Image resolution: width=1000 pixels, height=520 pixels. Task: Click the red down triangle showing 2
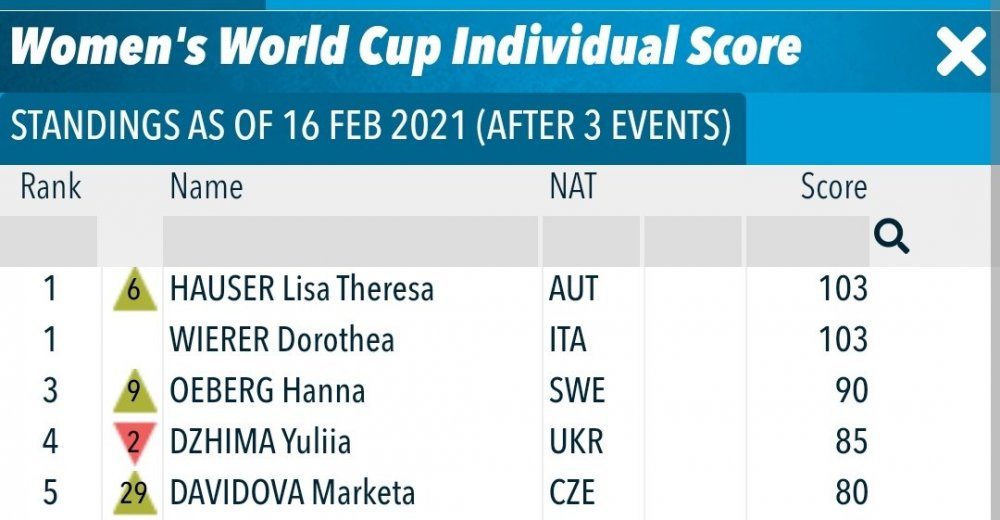(x=135, y=442)
